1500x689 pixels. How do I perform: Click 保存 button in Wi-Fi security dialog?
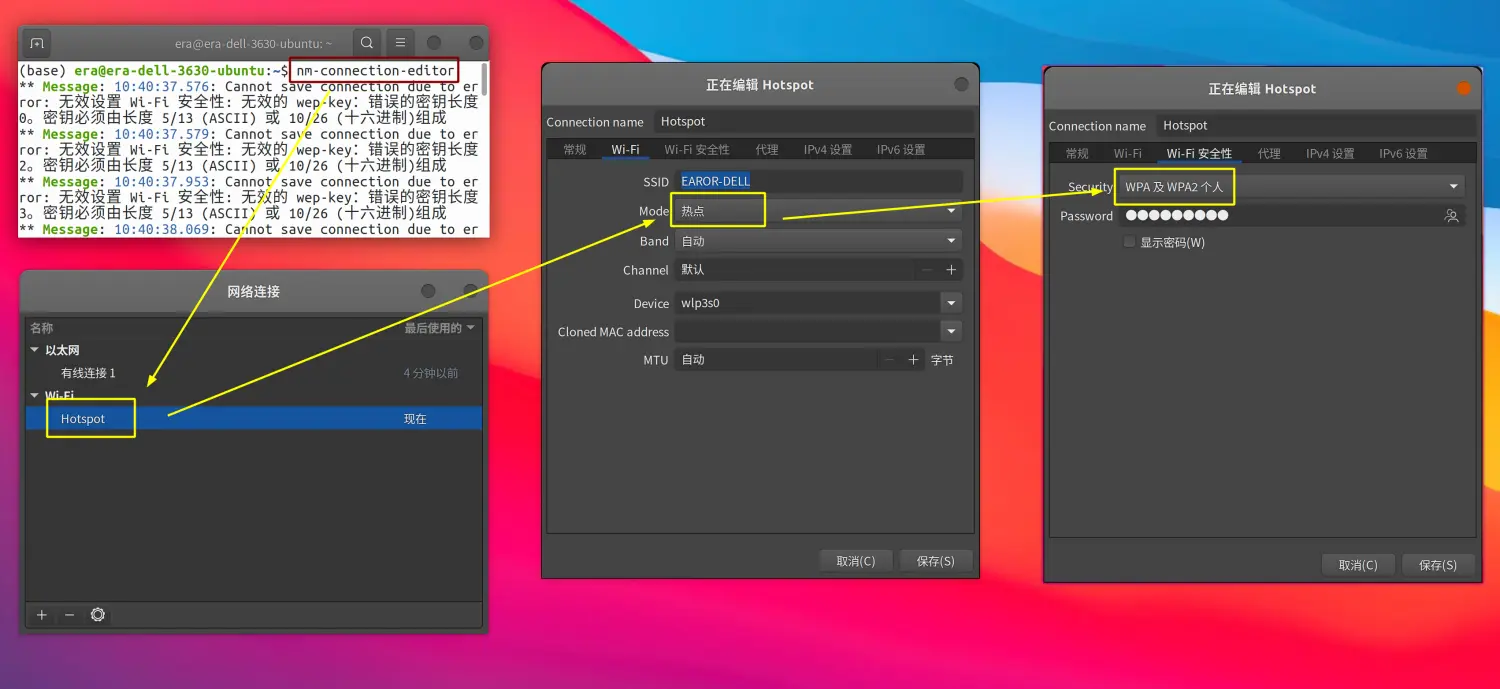pyautogui.click(x=1438, y=565)
